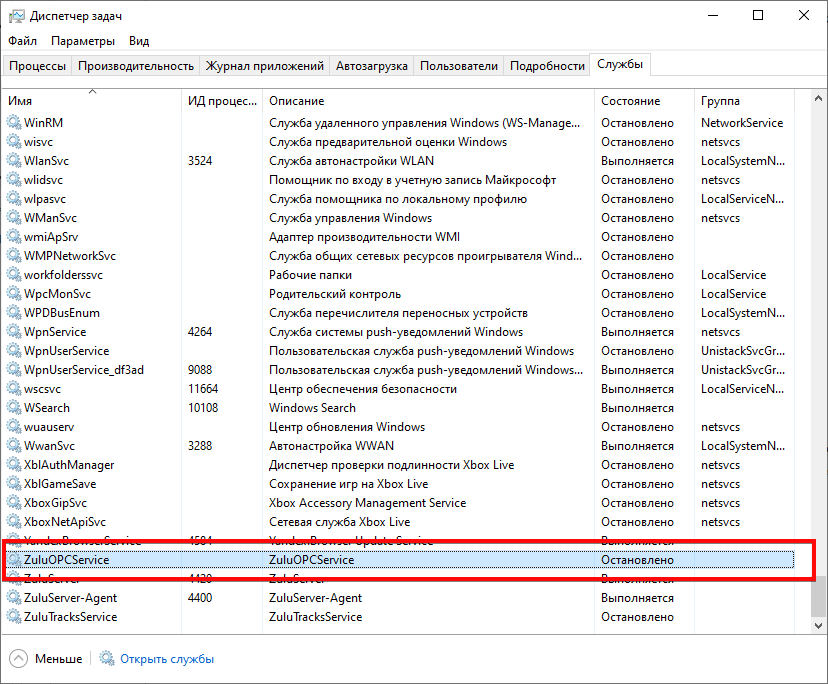Switch to the Автозагрузка tab
828x684 pixels.
tap(371, 66)
